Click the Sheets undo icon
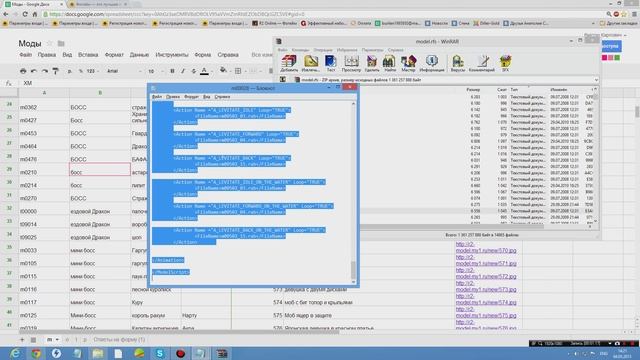 pos(34,71)
